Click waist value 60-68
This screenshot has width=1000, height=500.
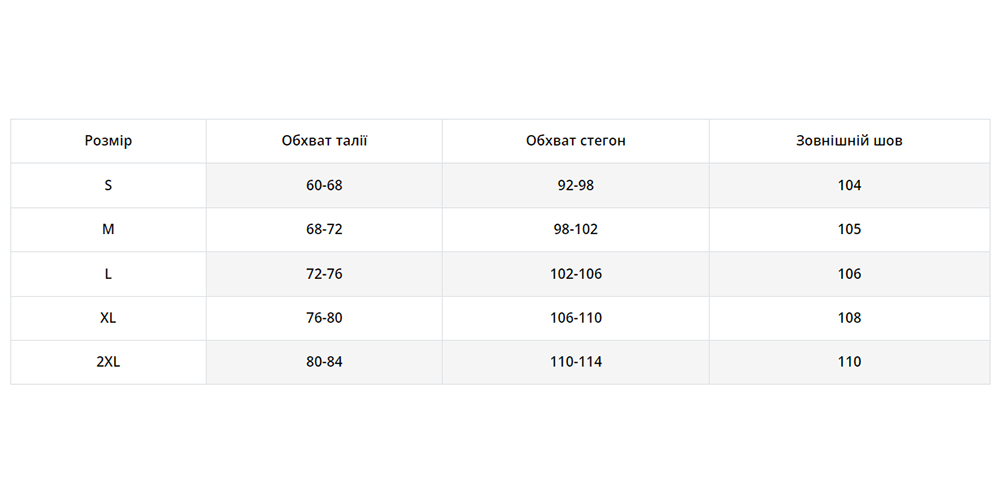click(x=324, y=185)
